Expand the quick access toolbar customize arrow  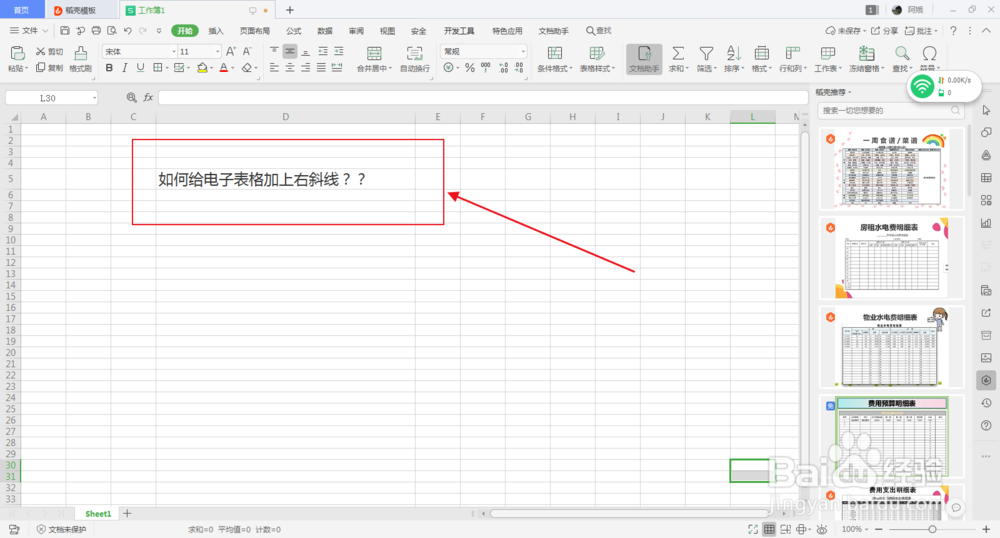[159, 31]
